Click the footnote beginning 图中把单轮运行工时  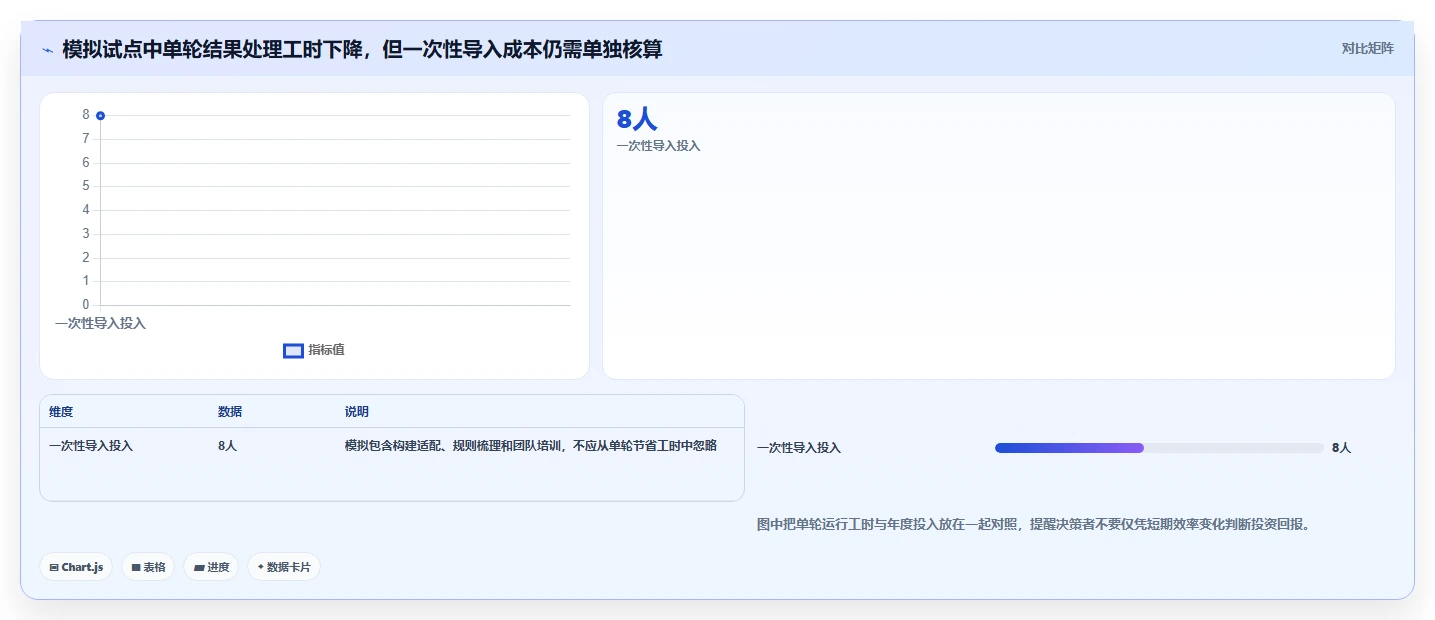(x=1034, y=524)
